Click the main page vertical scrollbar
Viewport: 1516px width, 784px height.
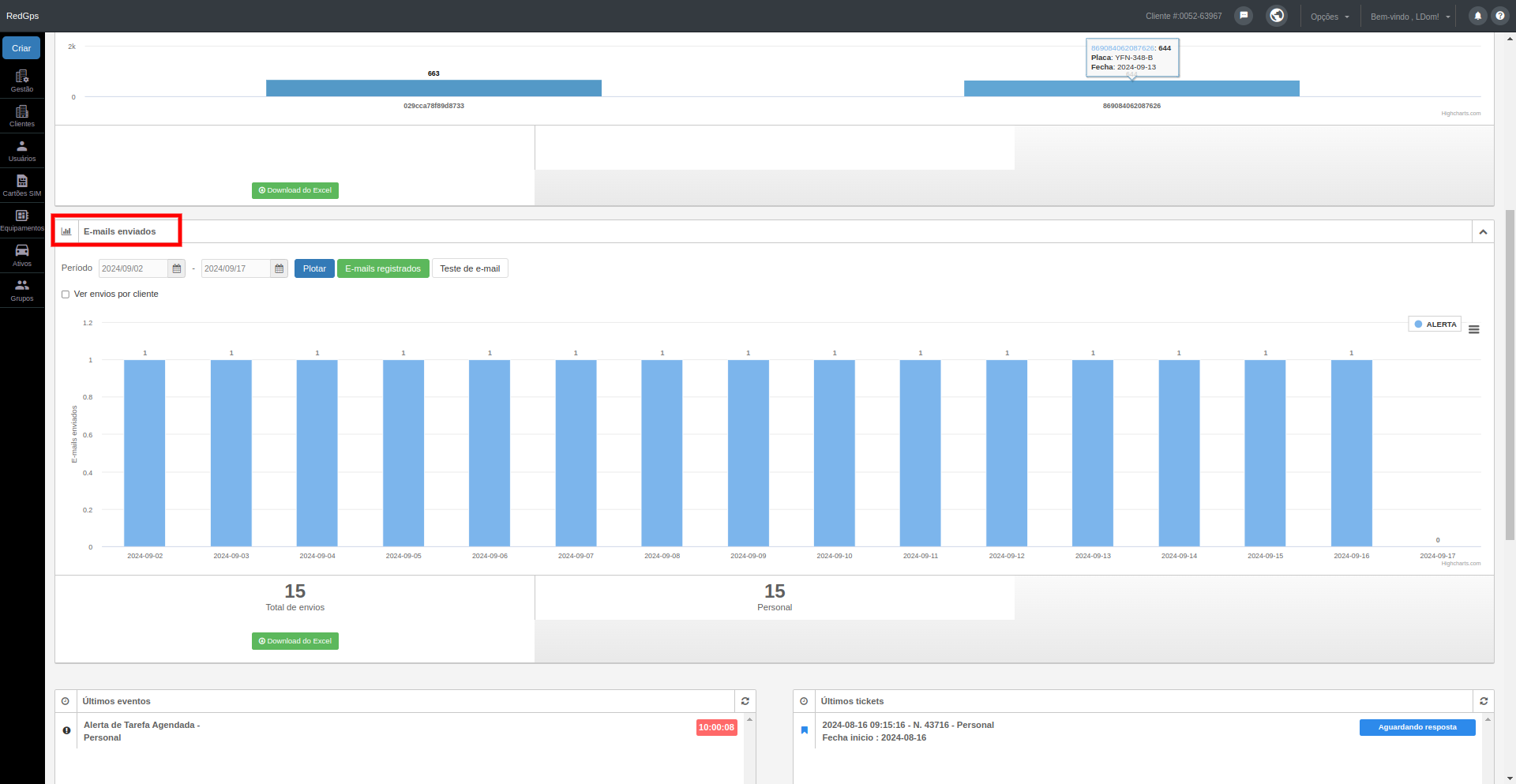pos(1510,375)
